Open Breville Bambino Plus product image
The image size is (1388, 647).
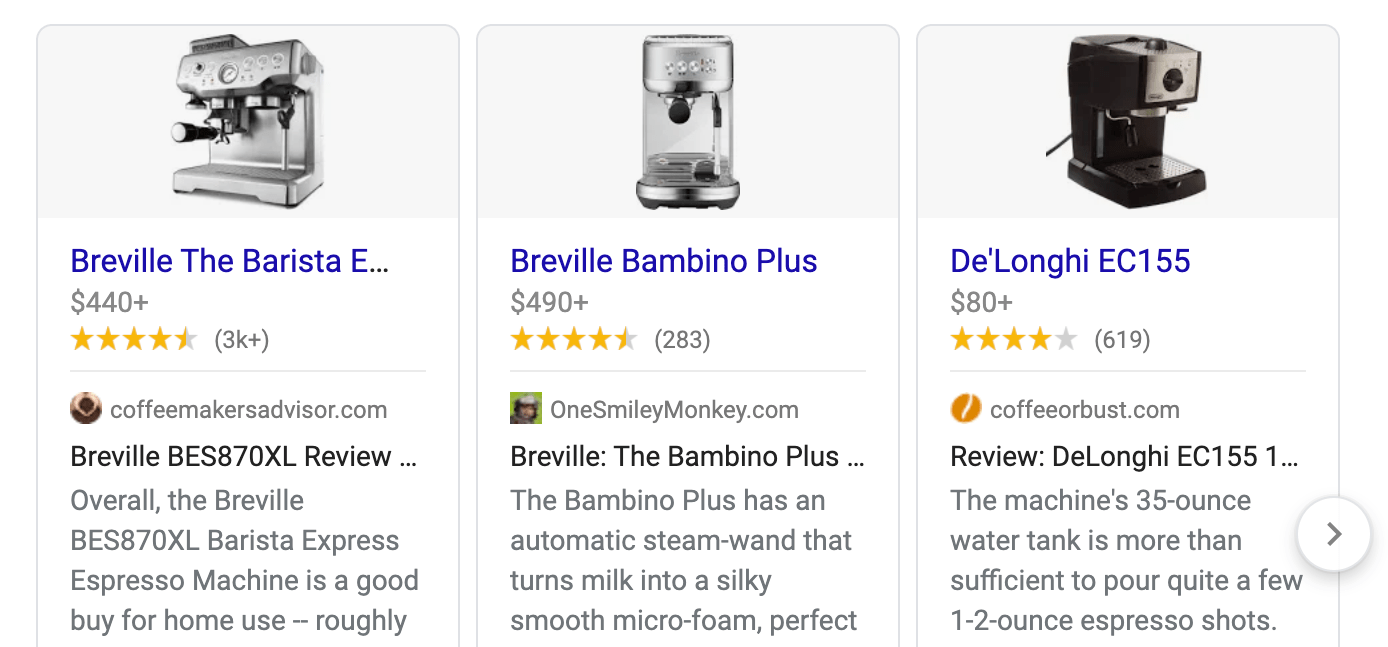click(x=688, y=120)
